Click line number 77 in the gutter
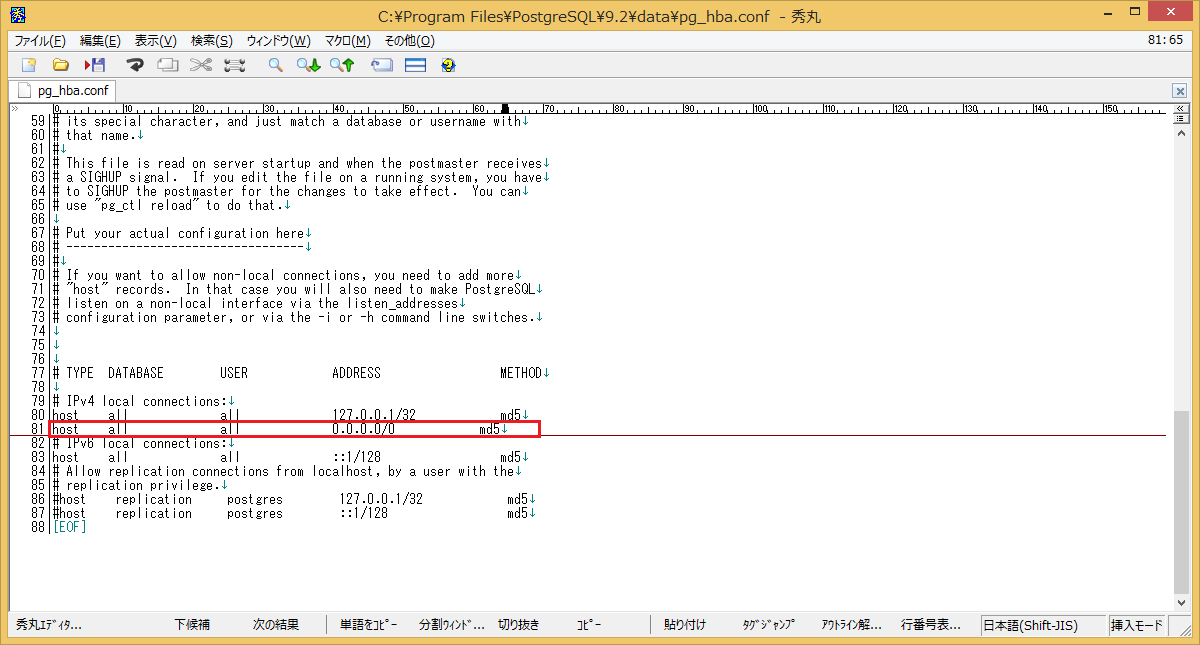The width and height of the screenshot is (1200, 645). (38, 373)
